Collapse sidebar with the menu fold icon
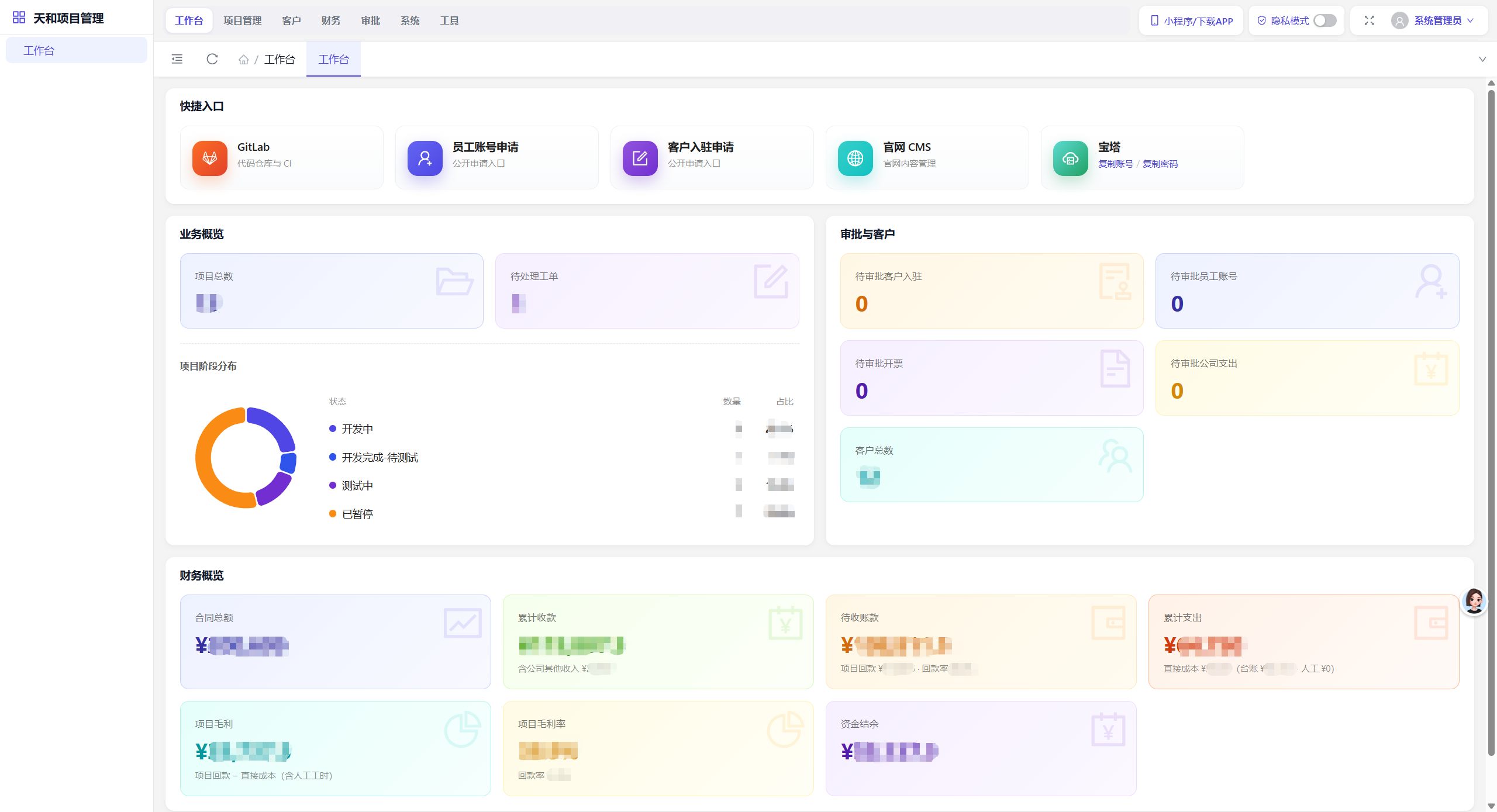This screenshot has height=812, width=1497. click(x=177, y=59)
